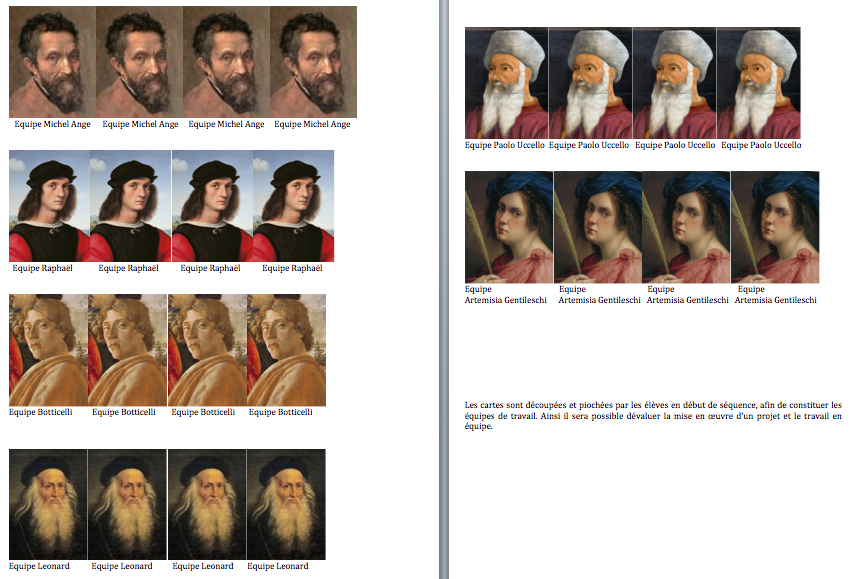This screenshot has height=579, width=854.
Task: Click the leftmost 'Artemisia Gentileschi' caption
Action: pos(505,300)
